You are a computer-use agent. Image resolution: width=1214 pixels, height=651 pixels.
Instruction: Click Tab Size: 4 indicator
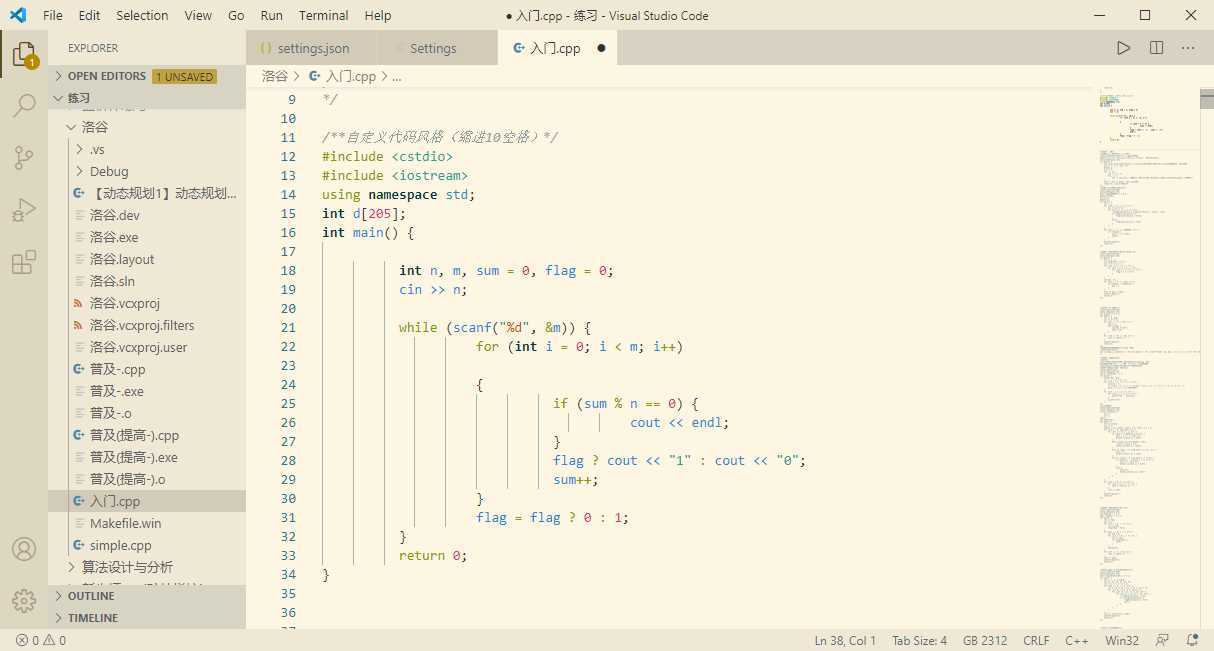919,640
